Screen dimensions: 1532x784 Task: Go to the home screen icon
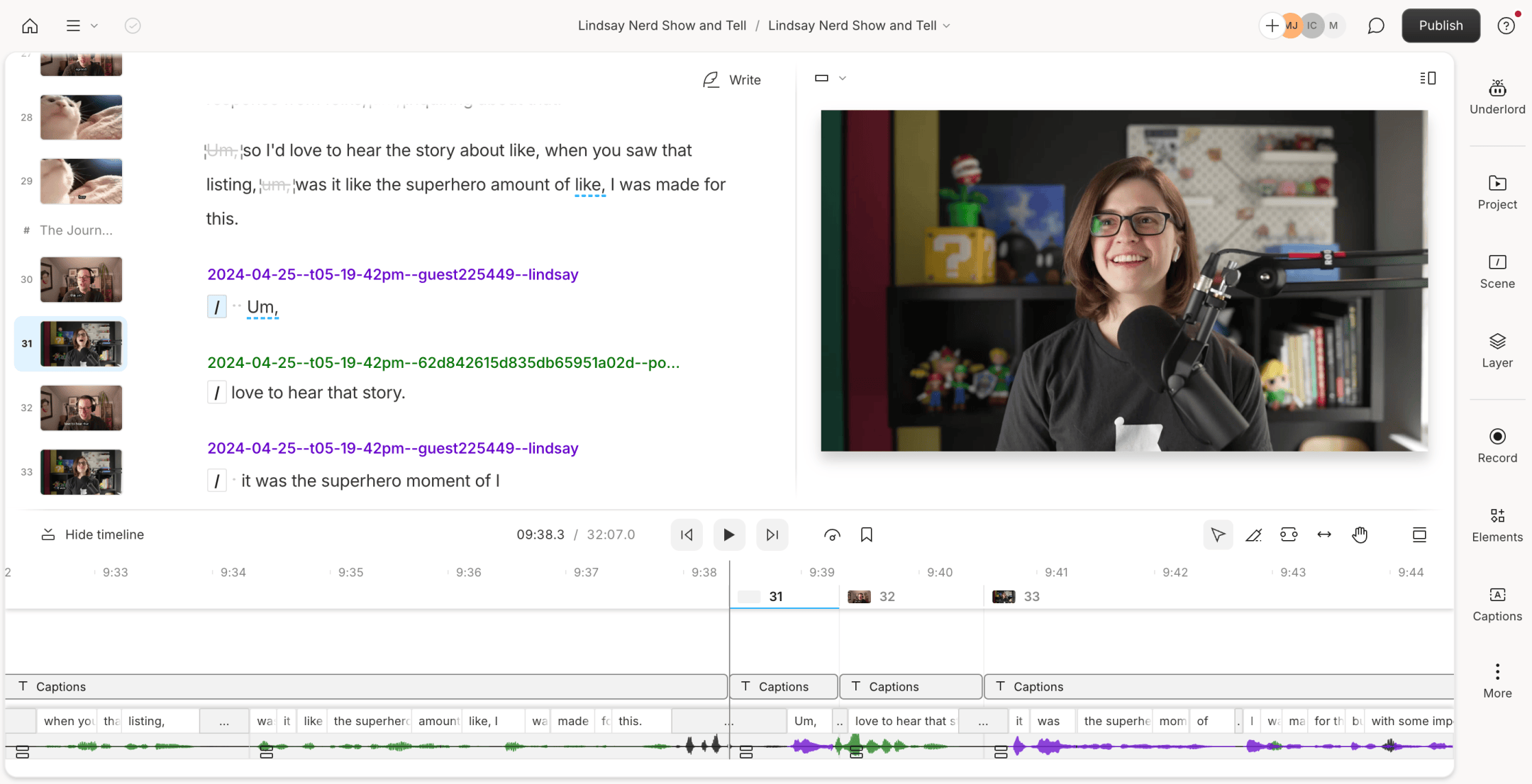[30, 26]
